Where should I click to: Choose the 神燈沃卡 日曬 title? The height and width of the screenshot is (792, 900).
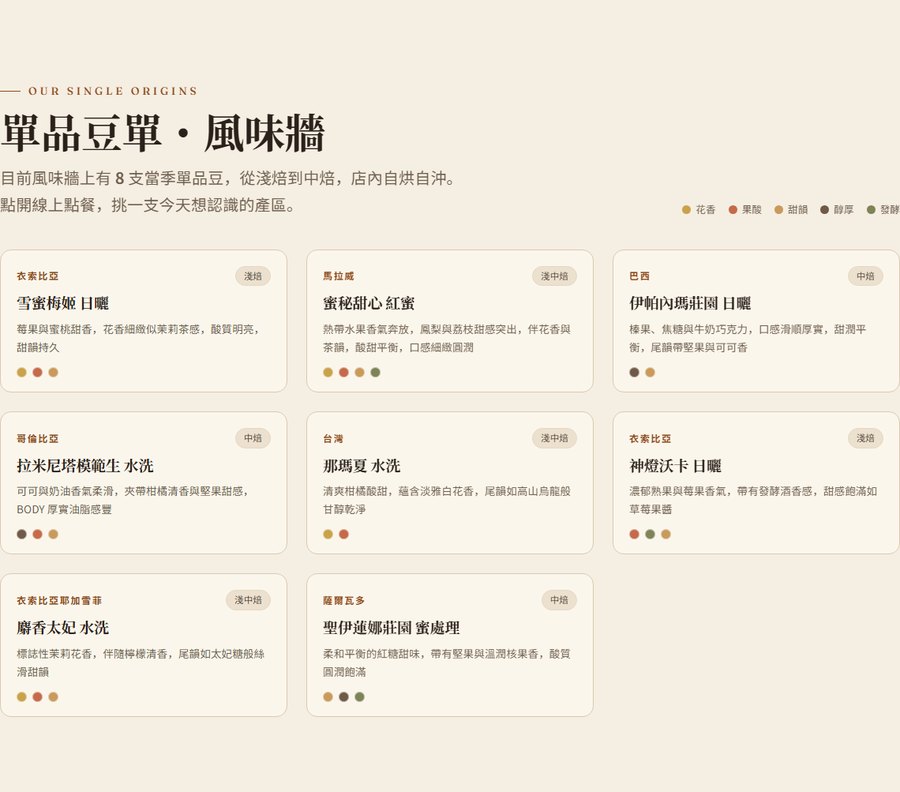pos(675,465)
